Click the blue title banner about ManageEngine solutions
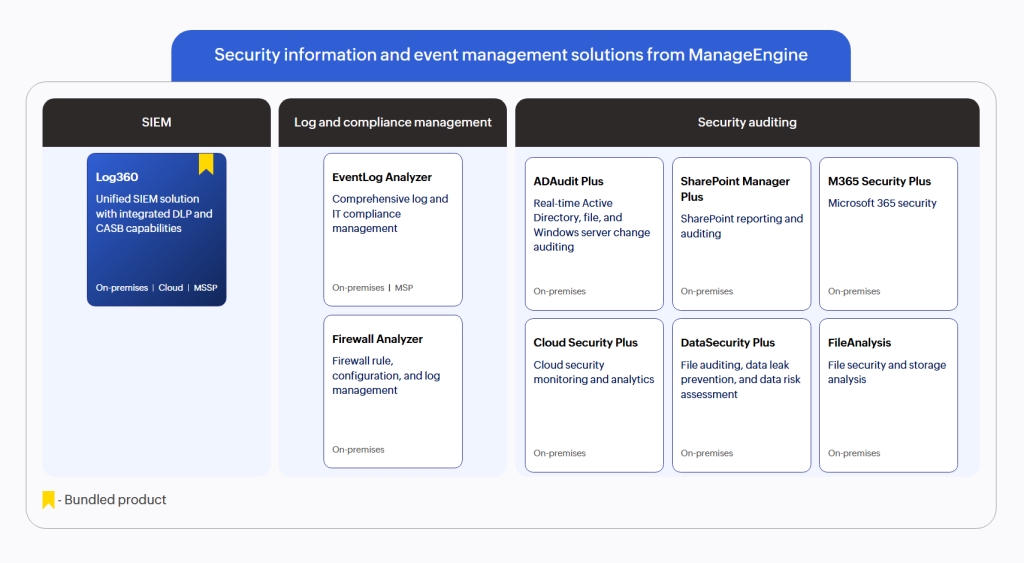This screenshot has height=563, width=1024. tap(511, 56)
